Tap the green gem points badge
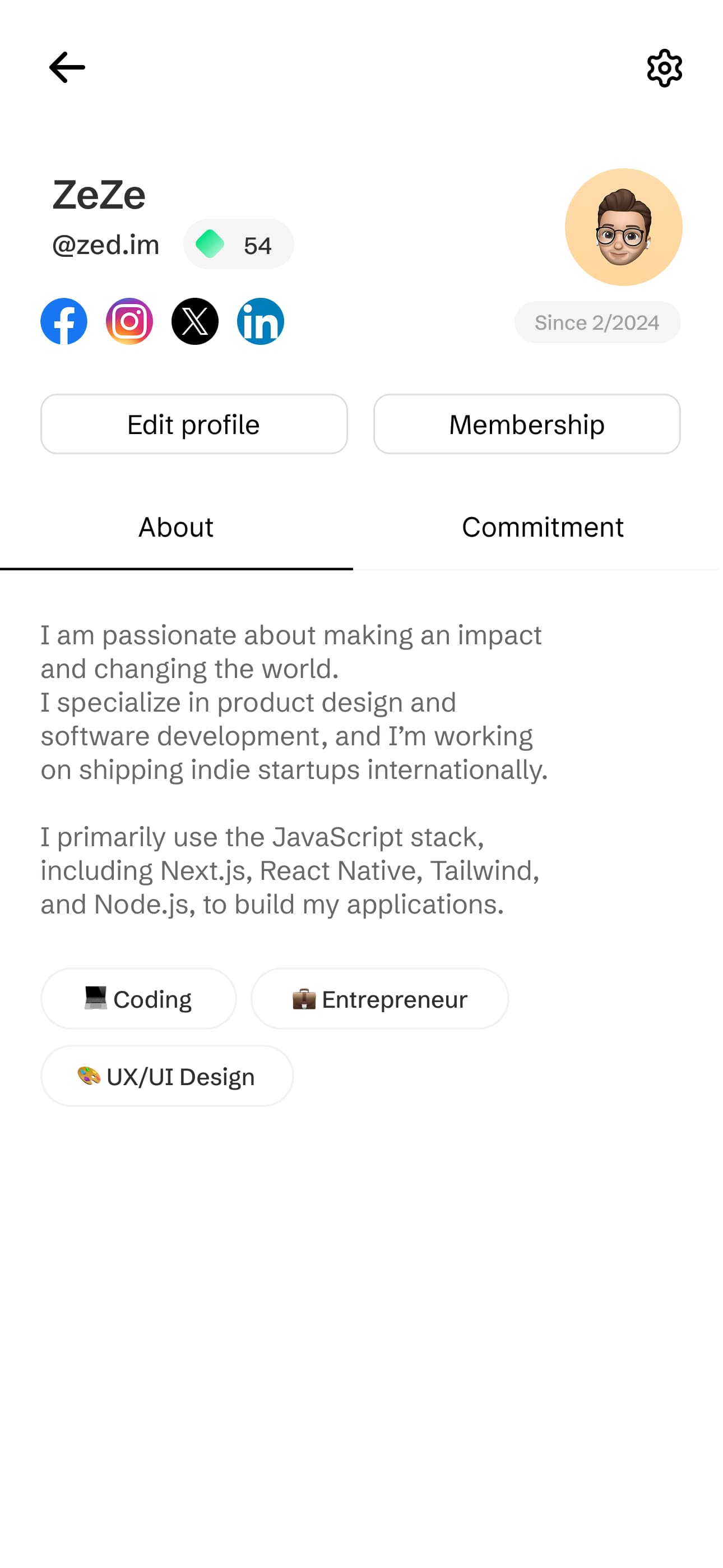 239,244
